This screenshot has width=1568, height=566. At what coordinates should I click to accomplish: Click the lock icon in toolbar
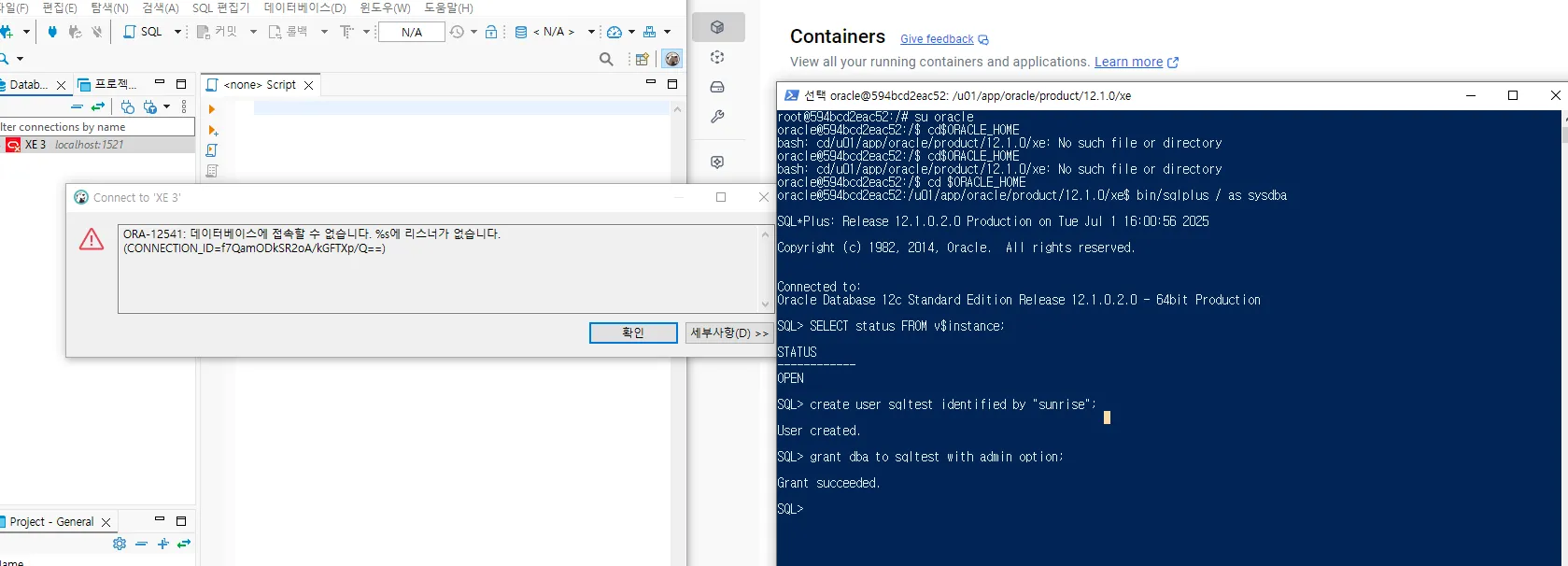tap(491, 32)
